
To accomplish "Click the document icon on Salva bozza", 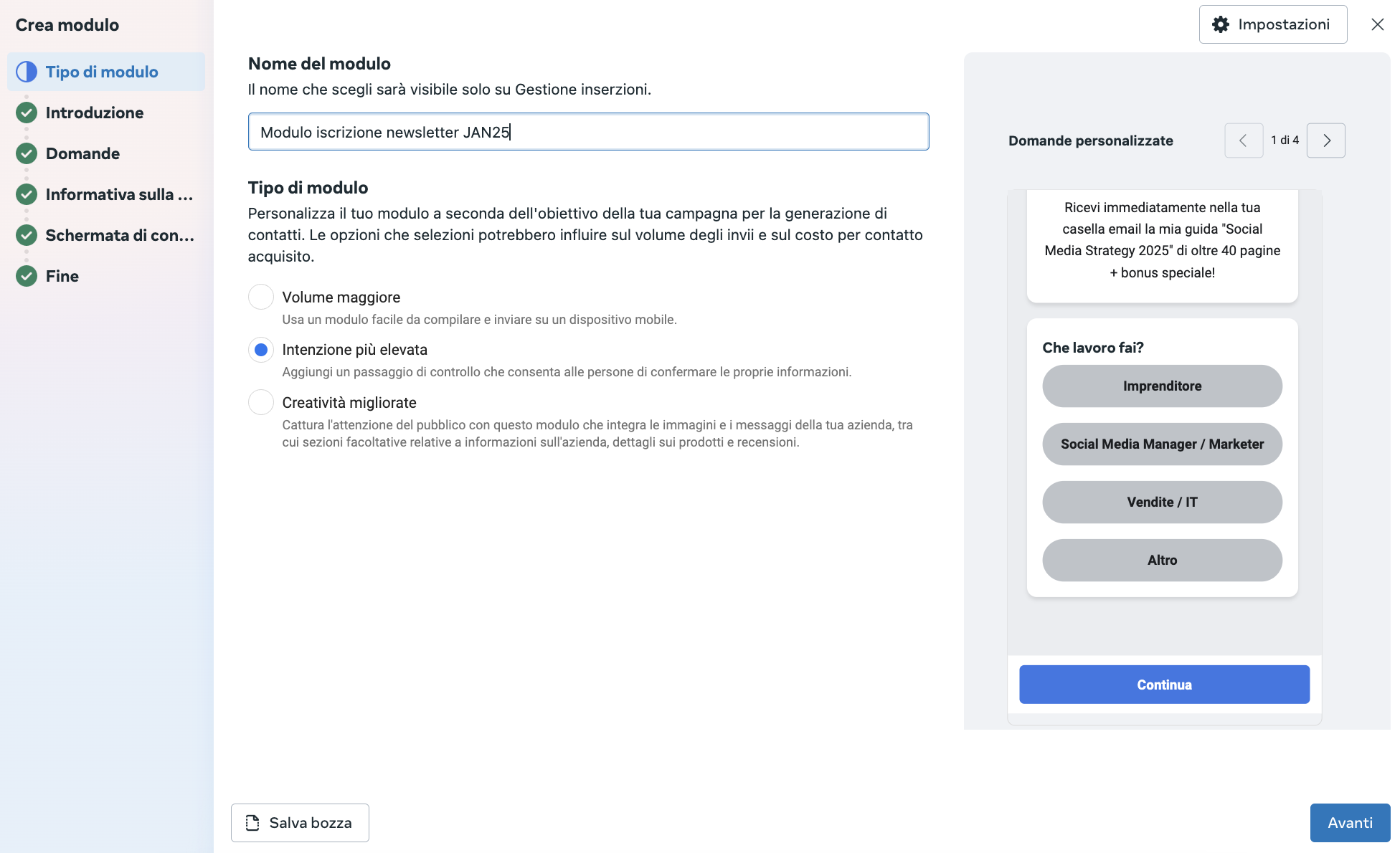I will point(252,822).
